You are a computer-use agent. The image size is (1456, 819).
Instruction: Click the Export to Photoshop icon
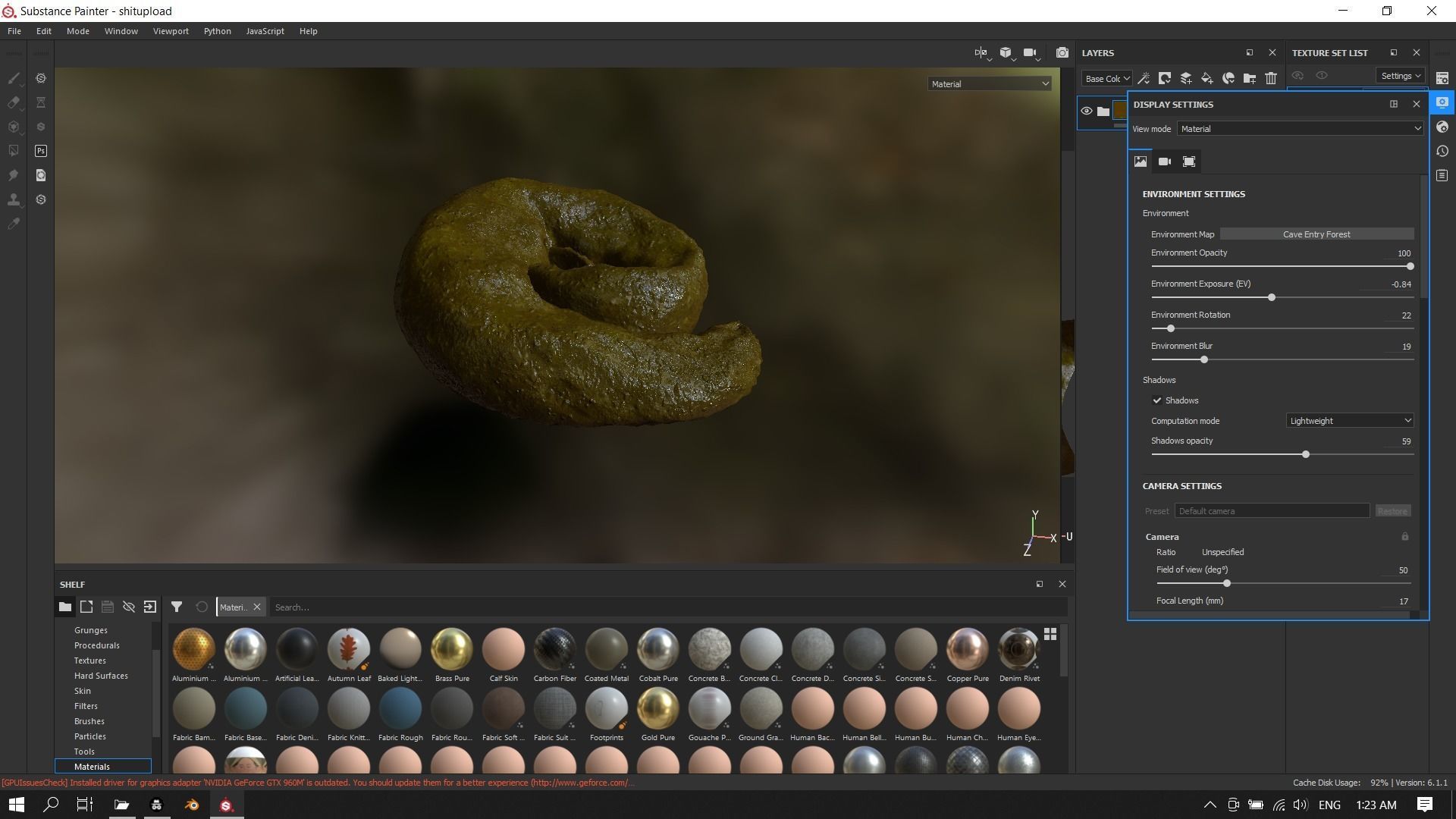click(41, 151)
